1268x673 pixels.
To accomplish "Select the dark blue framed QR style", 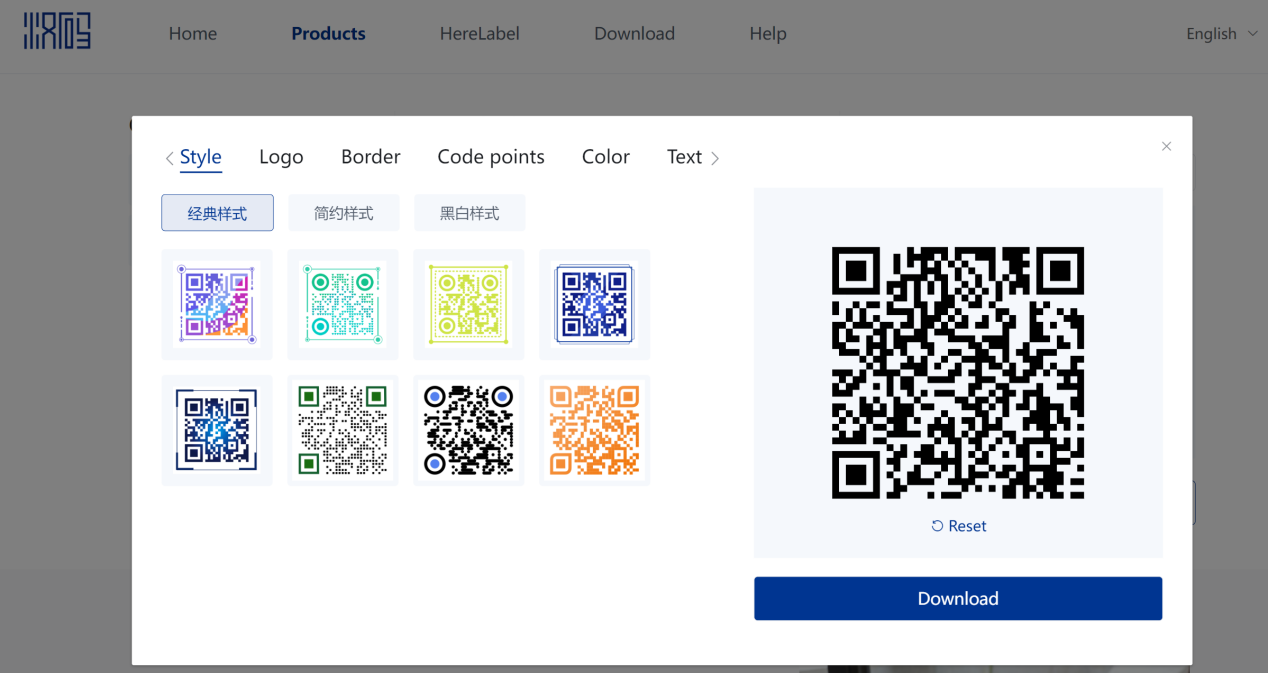I will click(595, 304).
